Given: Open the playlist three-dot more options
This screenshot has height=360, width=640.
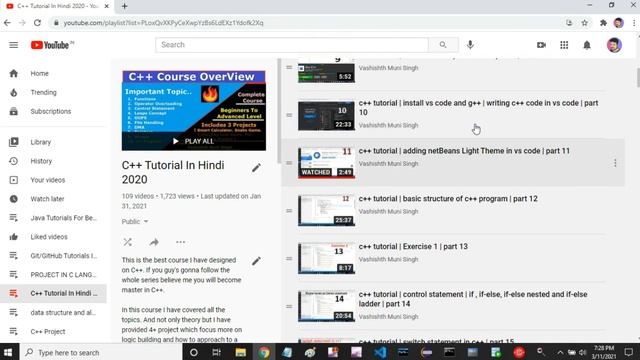Looking at the screenshot, I should pos(180,242).
